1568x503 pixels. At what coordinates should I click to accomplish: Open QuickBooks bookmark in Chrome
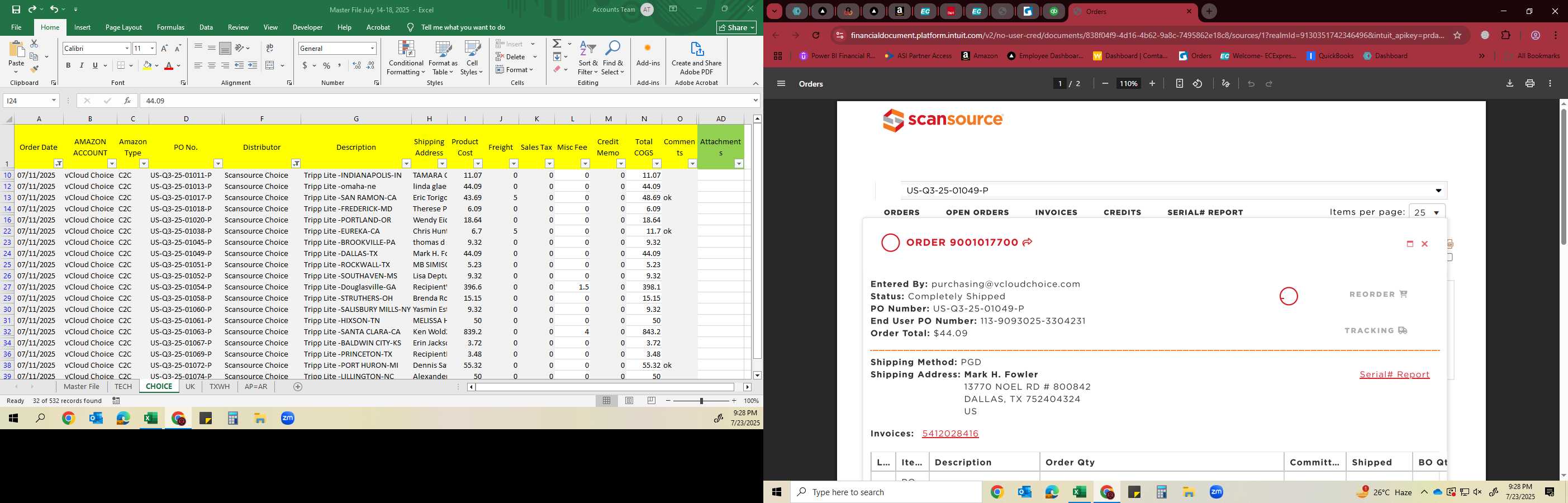tap(1330, 55)
